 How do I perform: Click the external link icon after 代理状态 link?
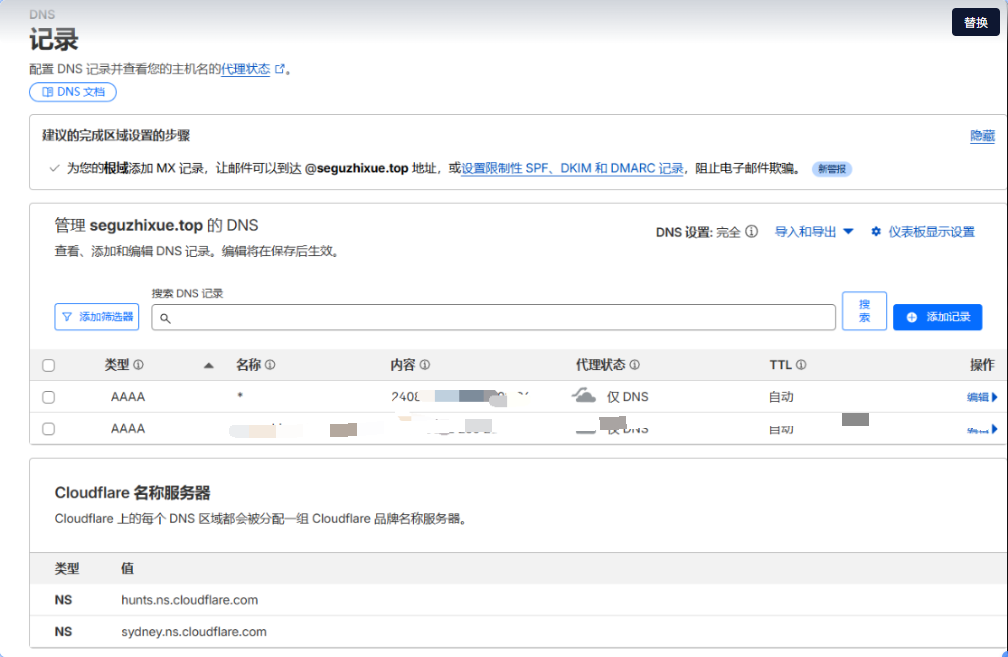[x=280, y=69]
